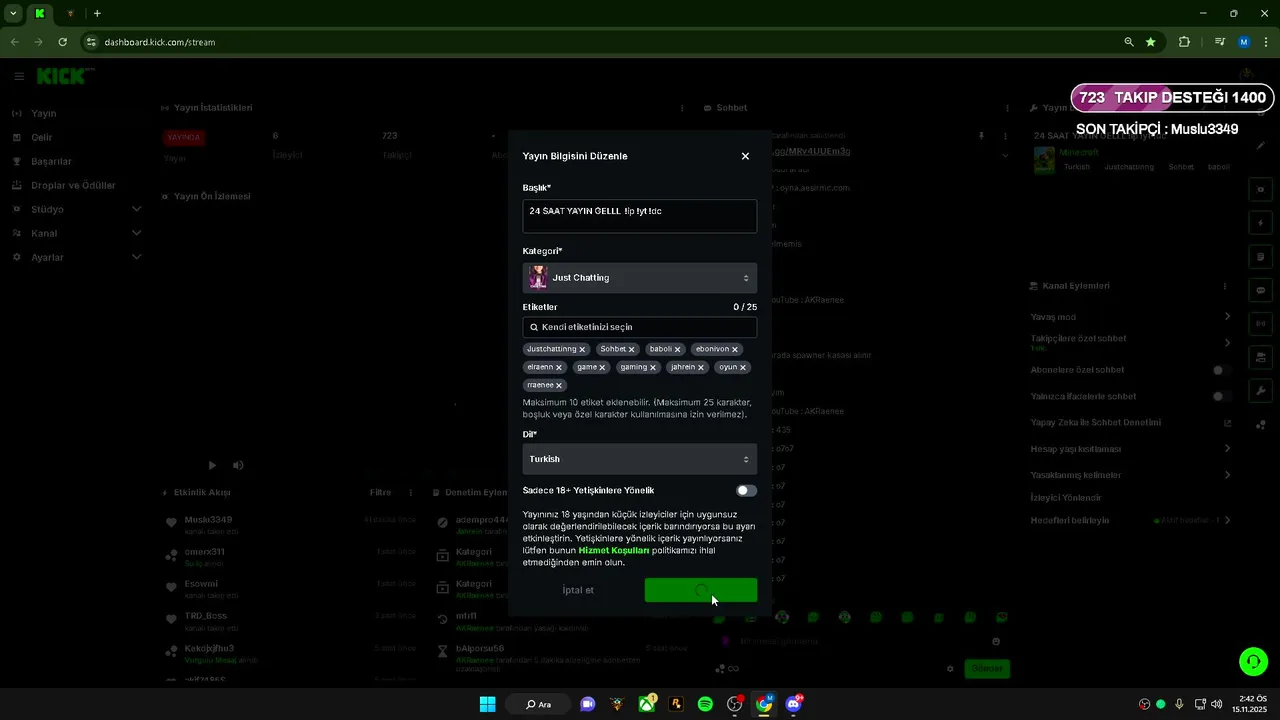The height and width of the screenshot is (720, 1280).
Task: Bookmark page with the star icon
Action: pyautogui.click(x=1151, y=42)
